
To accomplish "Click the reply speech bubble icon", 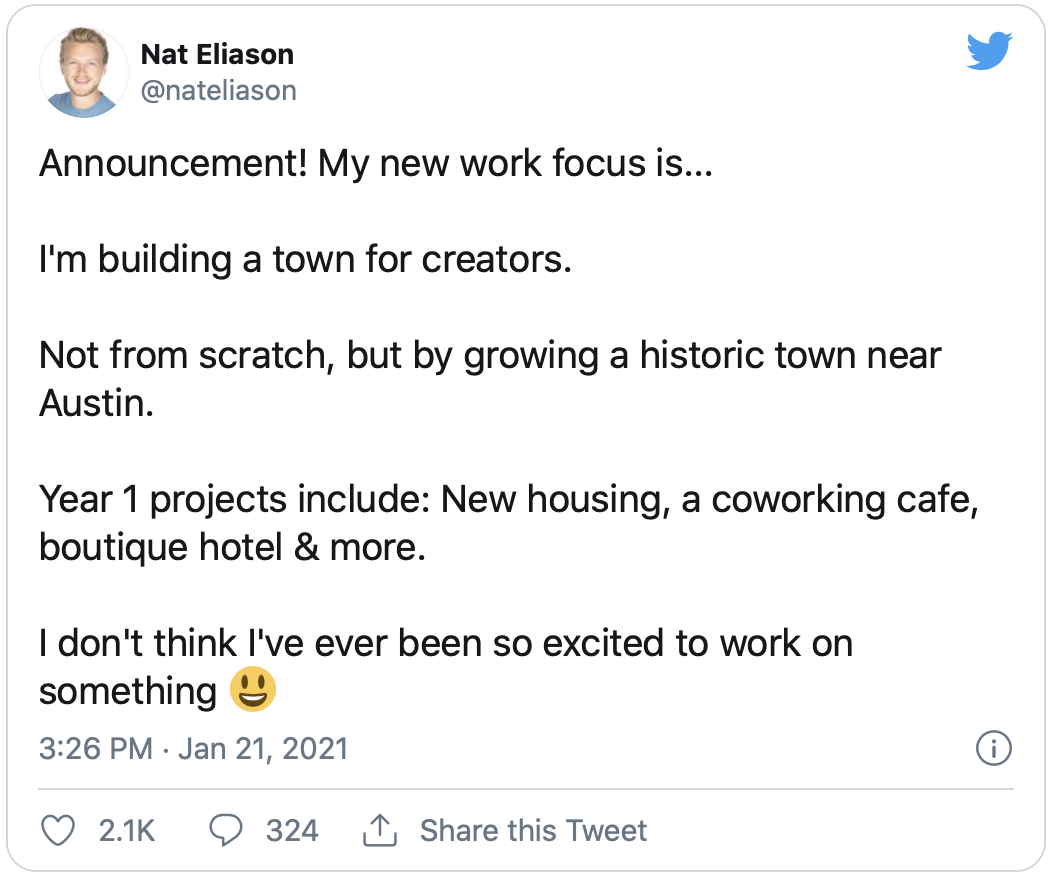I will tap(227, 830).
